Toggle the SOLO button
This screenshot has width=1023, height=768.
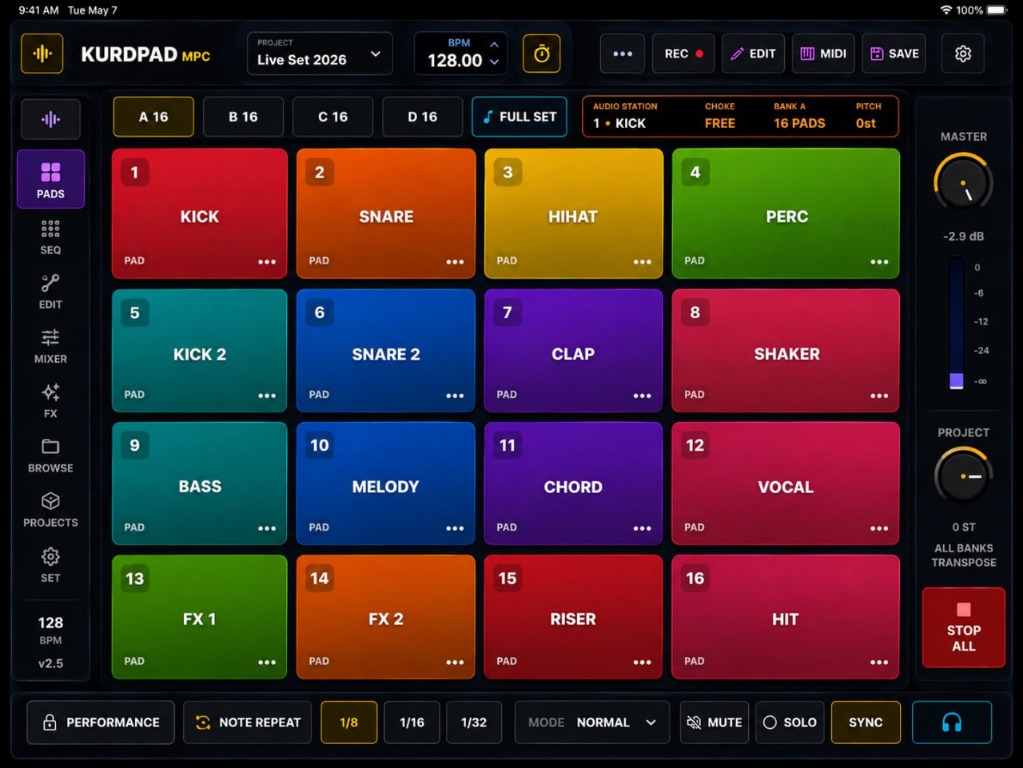(x=790, y=722)
